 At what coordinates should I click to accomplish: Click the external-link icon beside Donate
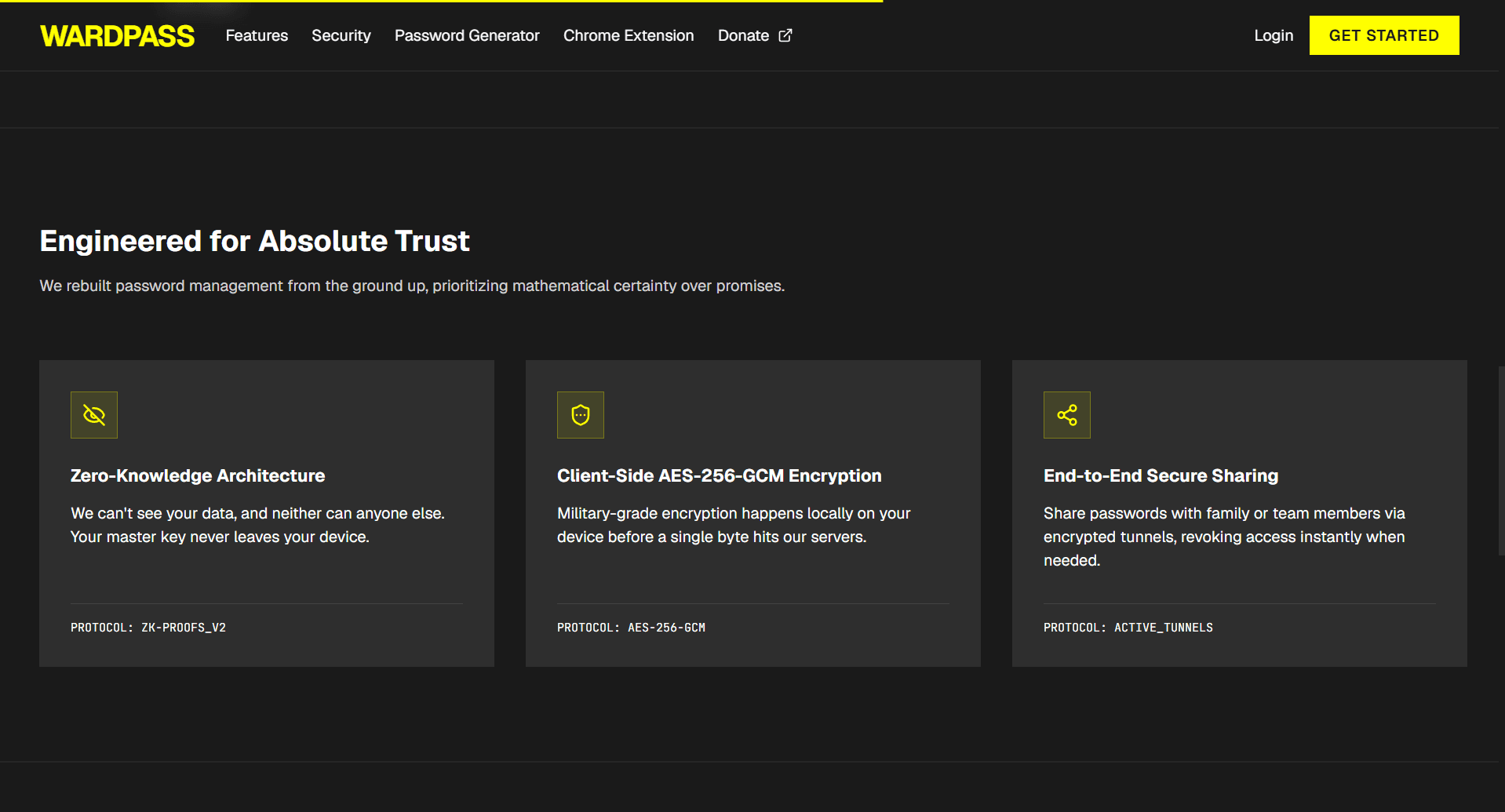tap(785, 35)
